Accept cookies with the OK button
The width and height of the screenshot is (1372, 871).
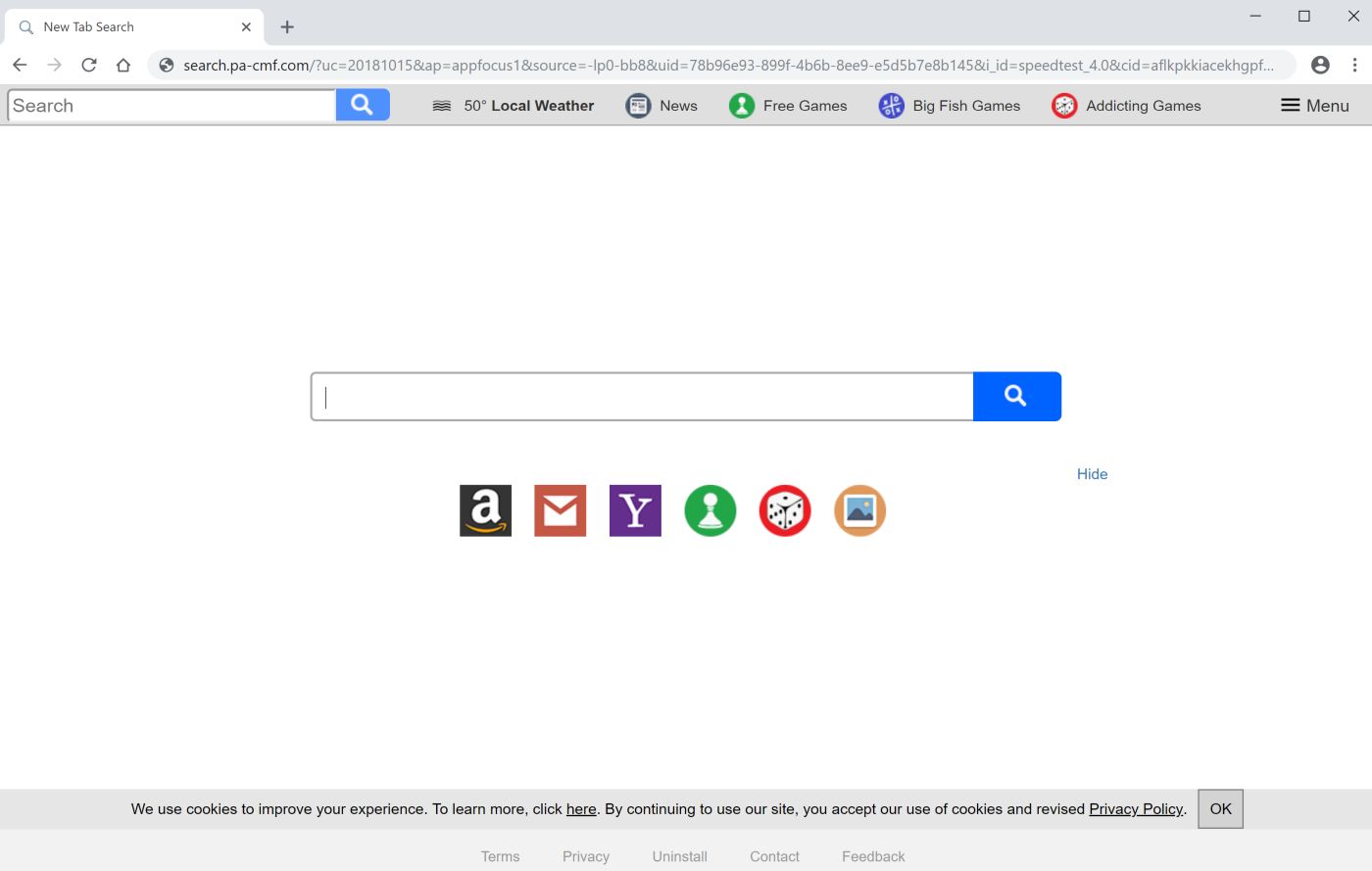pyautogui.click(x=1220, y=809)
